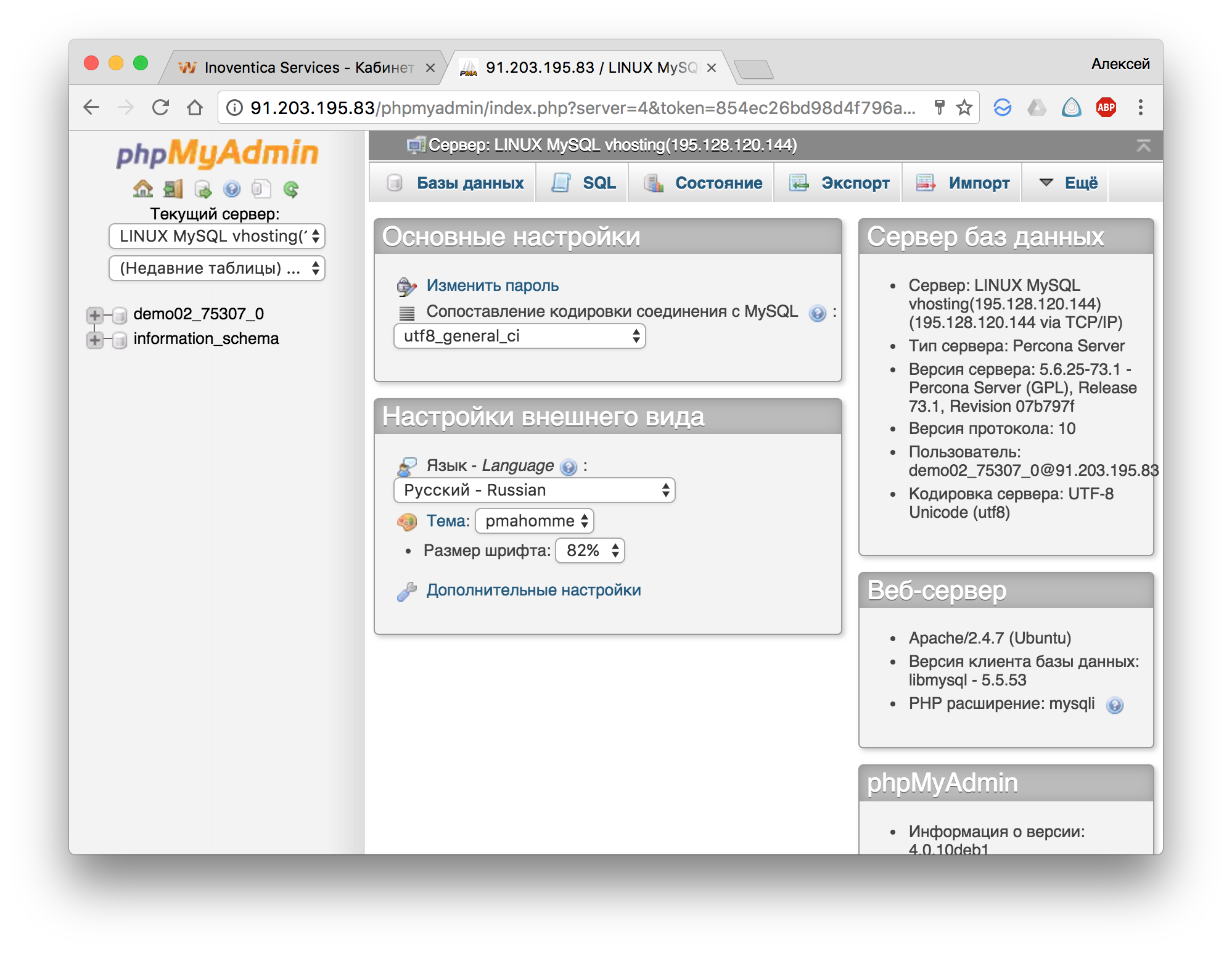The image size is (1232, 953).
Task: Switch to the Экспорт tab
Action: point(839,183)
